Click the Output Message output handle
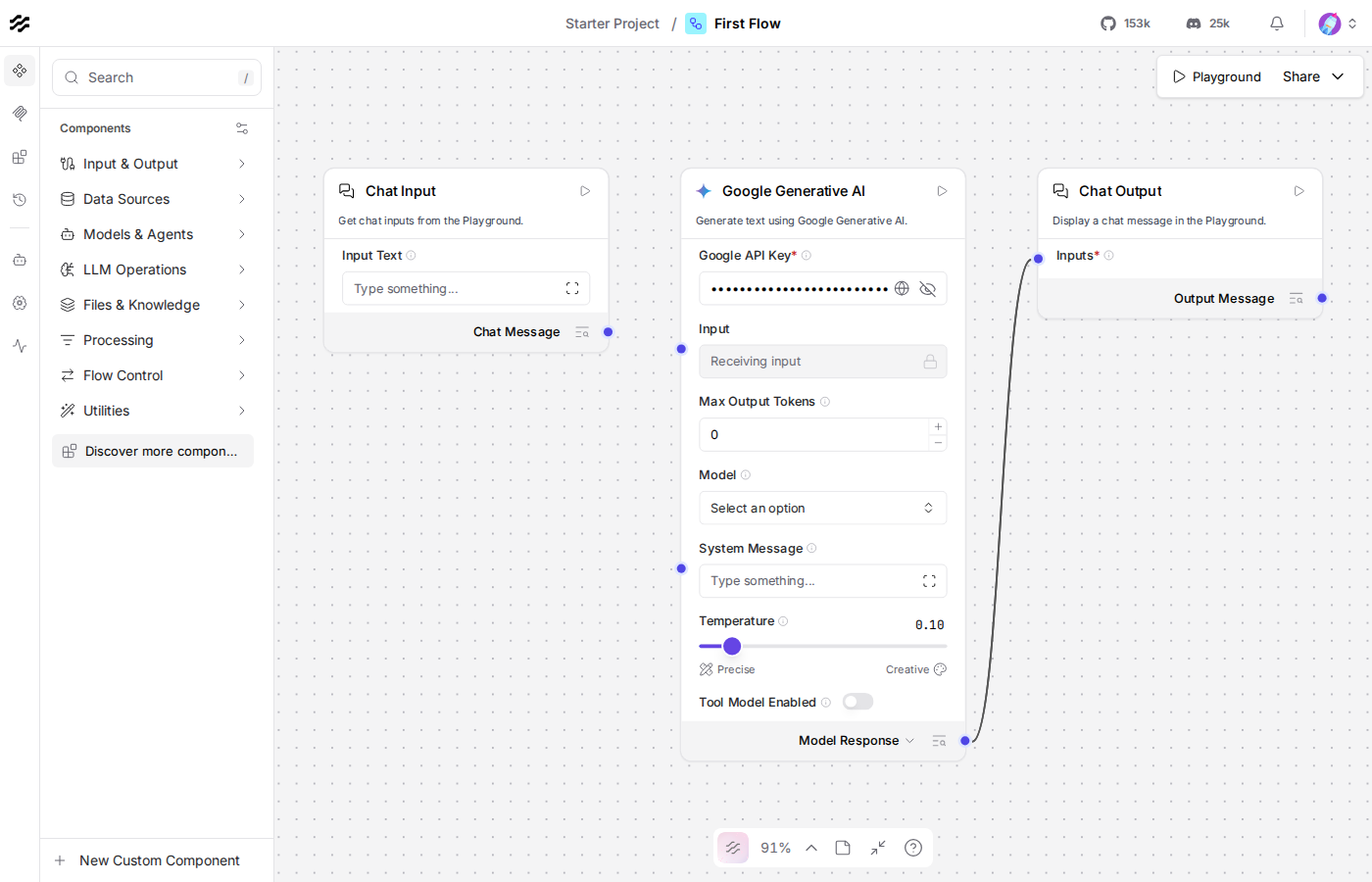1372x882 pixels. (1322, 298)
